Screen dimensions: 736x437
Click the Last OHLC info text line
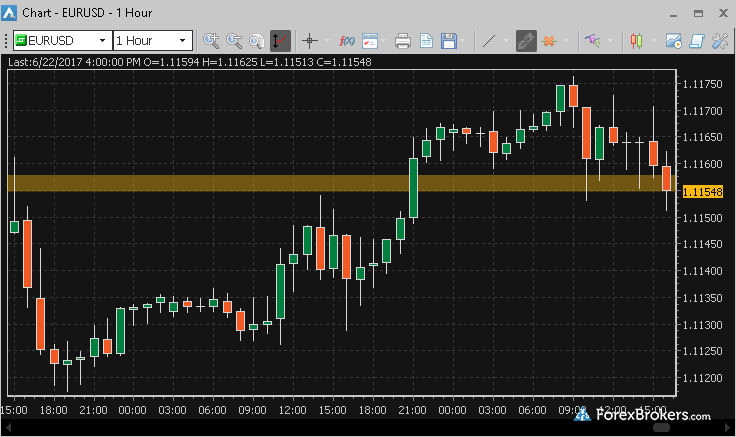click(x=190, y=62)
